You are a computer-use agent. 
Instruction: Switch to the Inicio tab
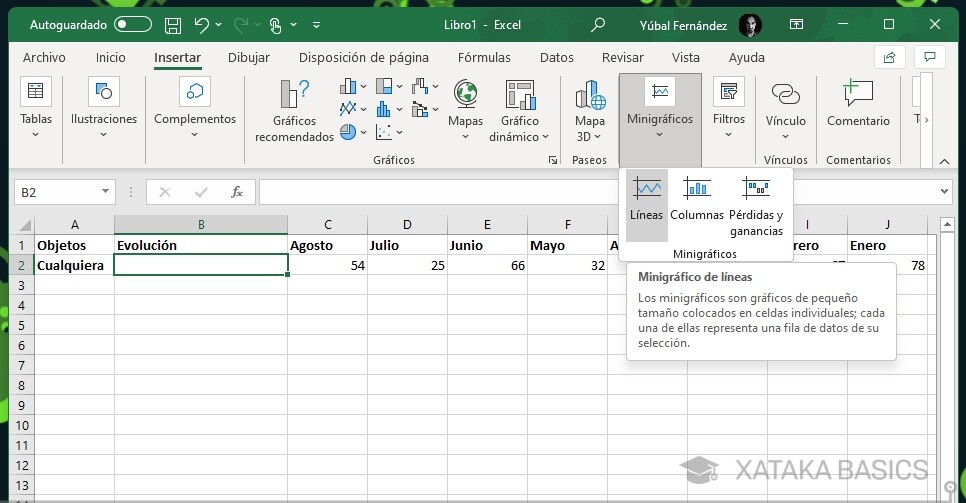(110, 57)
